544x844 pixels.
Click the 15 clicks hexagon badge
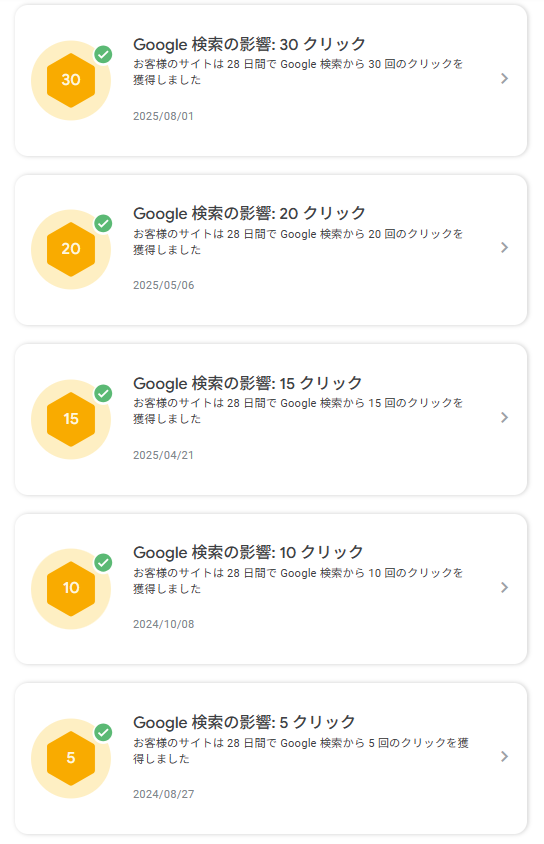click(71, 419)
